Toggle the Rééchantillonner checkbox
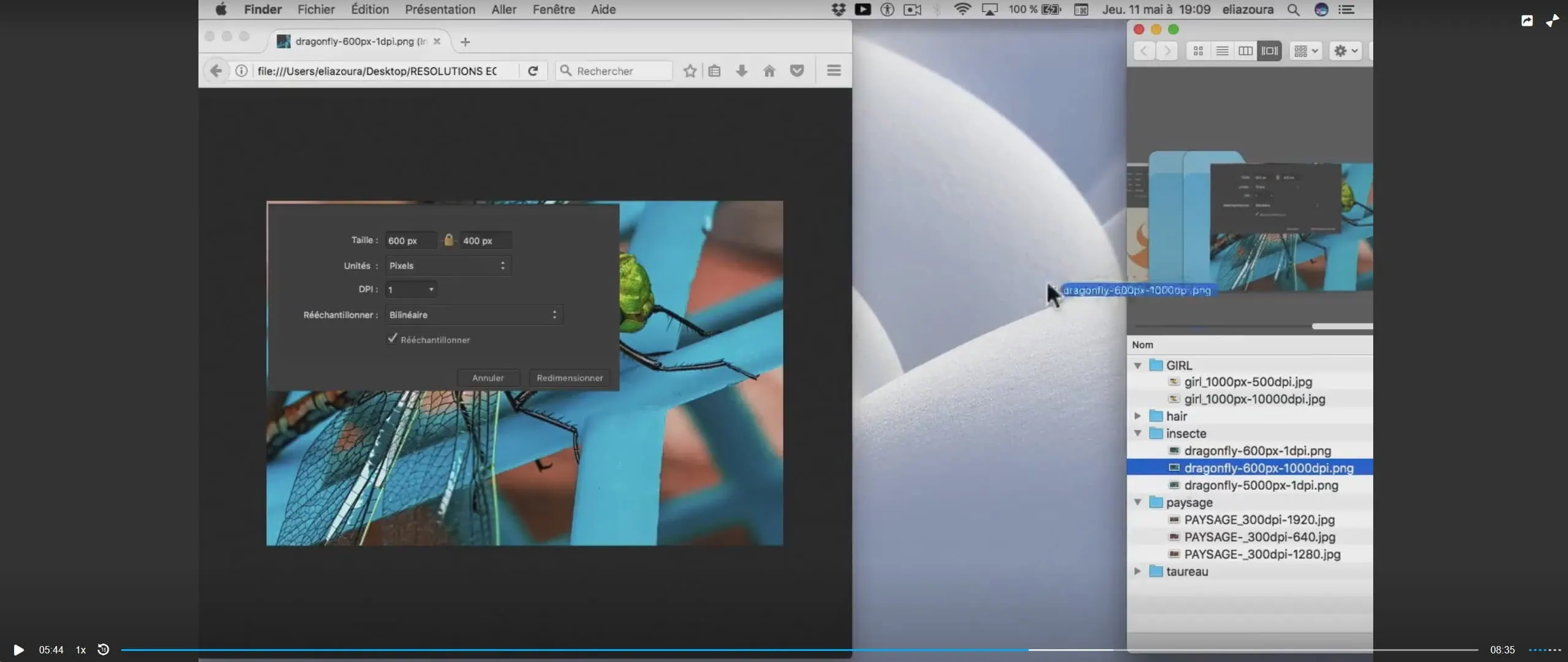This screenshot has width=1568, height=662. (393, 339)
